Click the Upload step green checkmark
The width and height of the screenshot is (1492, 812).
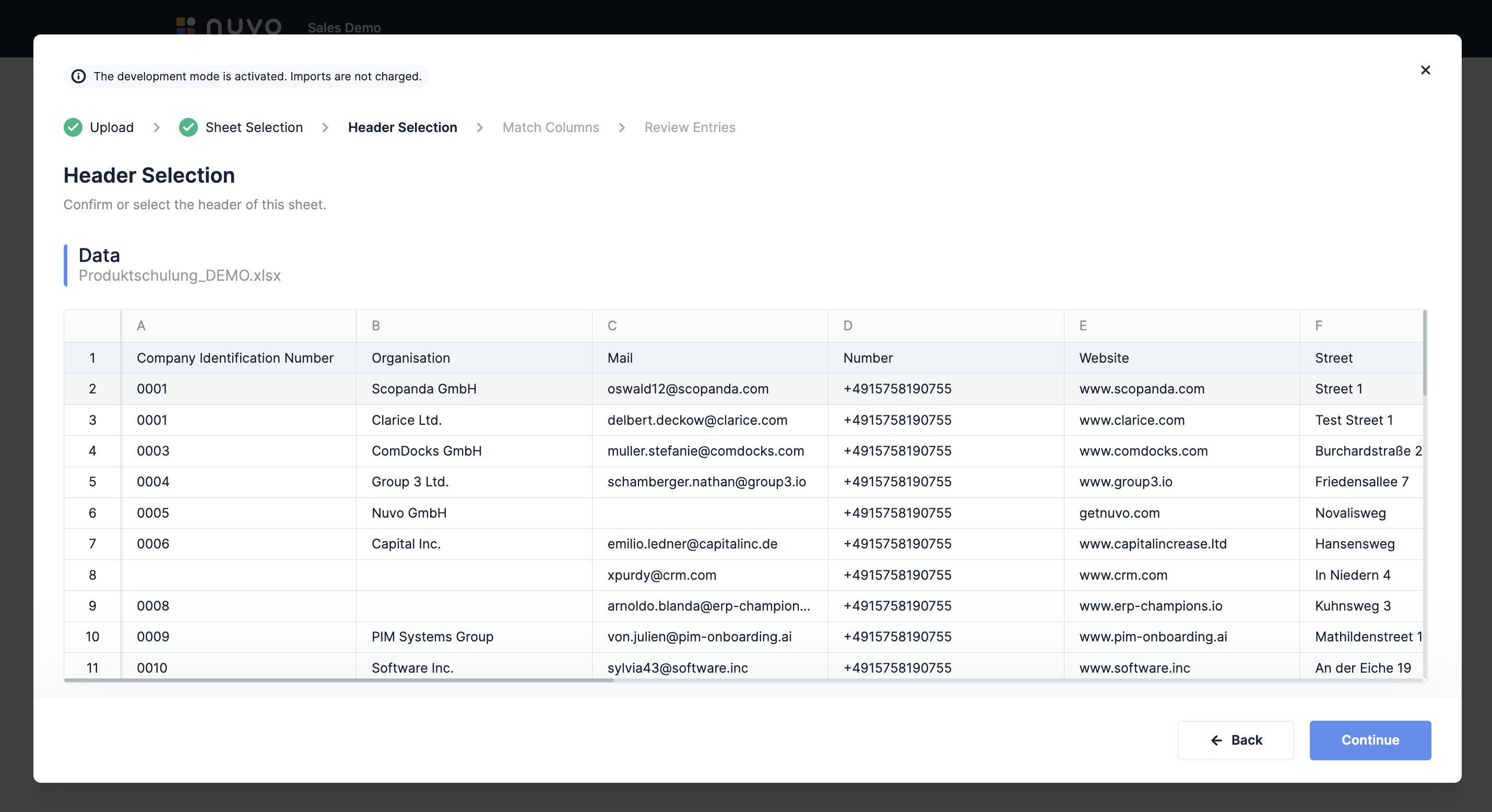coord(73,127)
